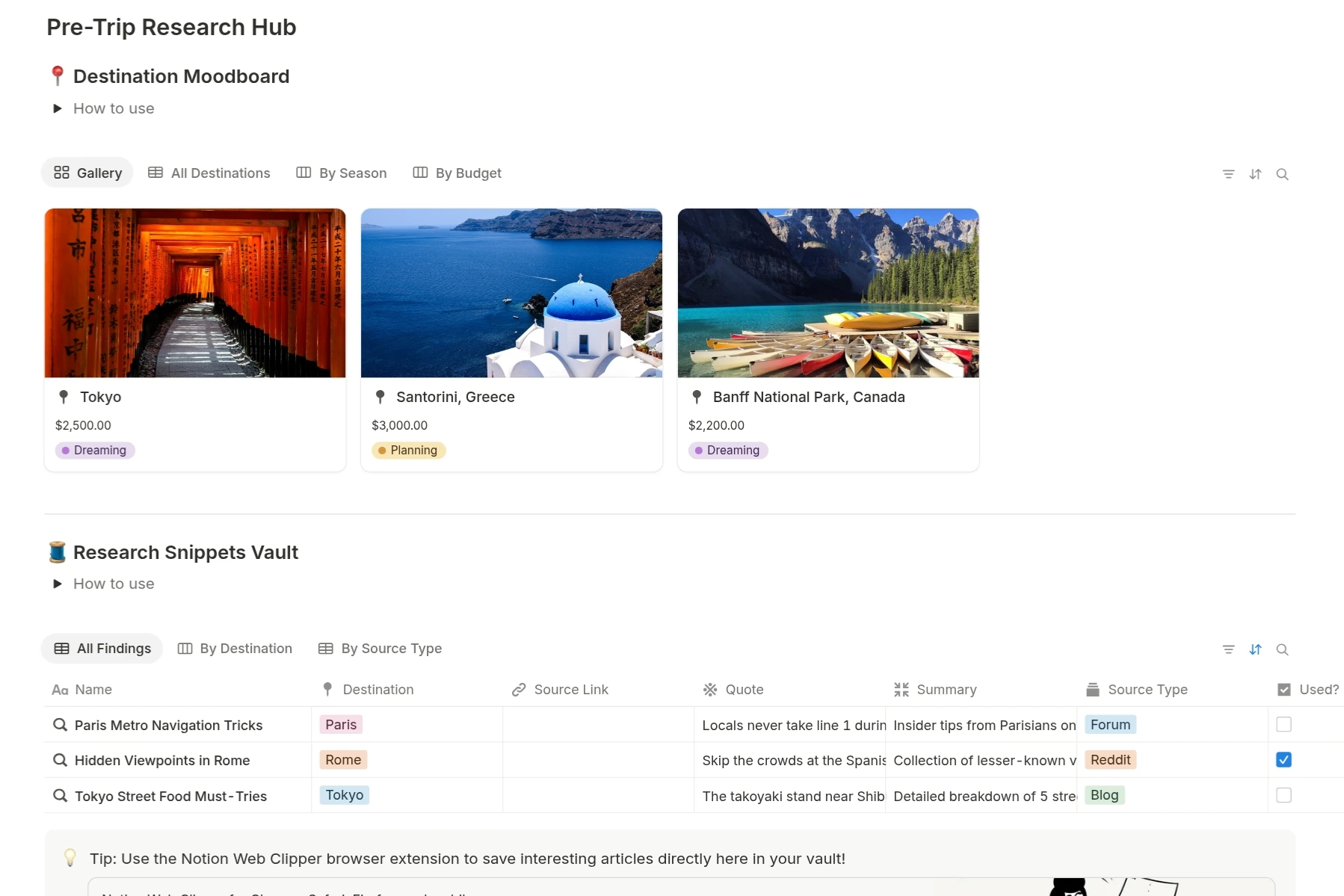Check the Used? box for Paris Metro row
The width and height of the screenshot is (1344, 896).
[1283, 724]
